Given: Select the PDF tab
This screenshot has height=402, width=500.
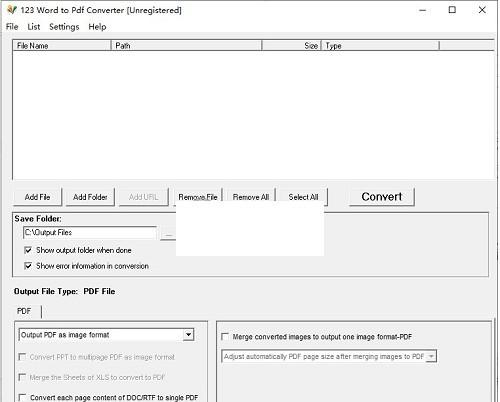Looking at the screenshot, I should pos(24,311).
